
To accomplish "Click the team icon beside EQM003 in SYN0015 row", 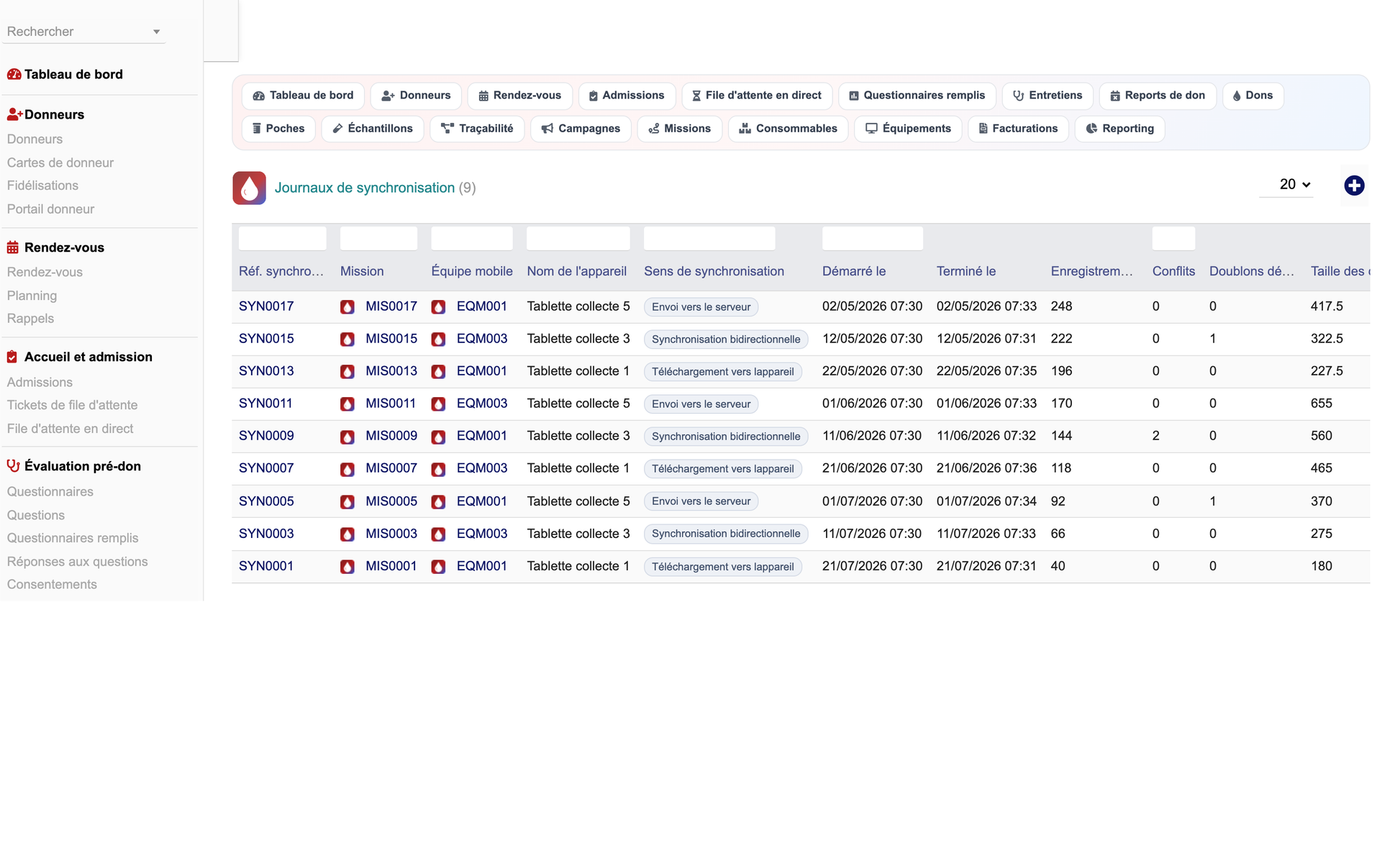I will point(438,339).
